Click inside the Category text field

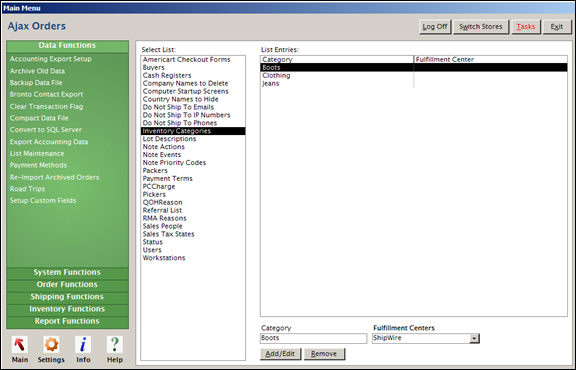[313, 338]
